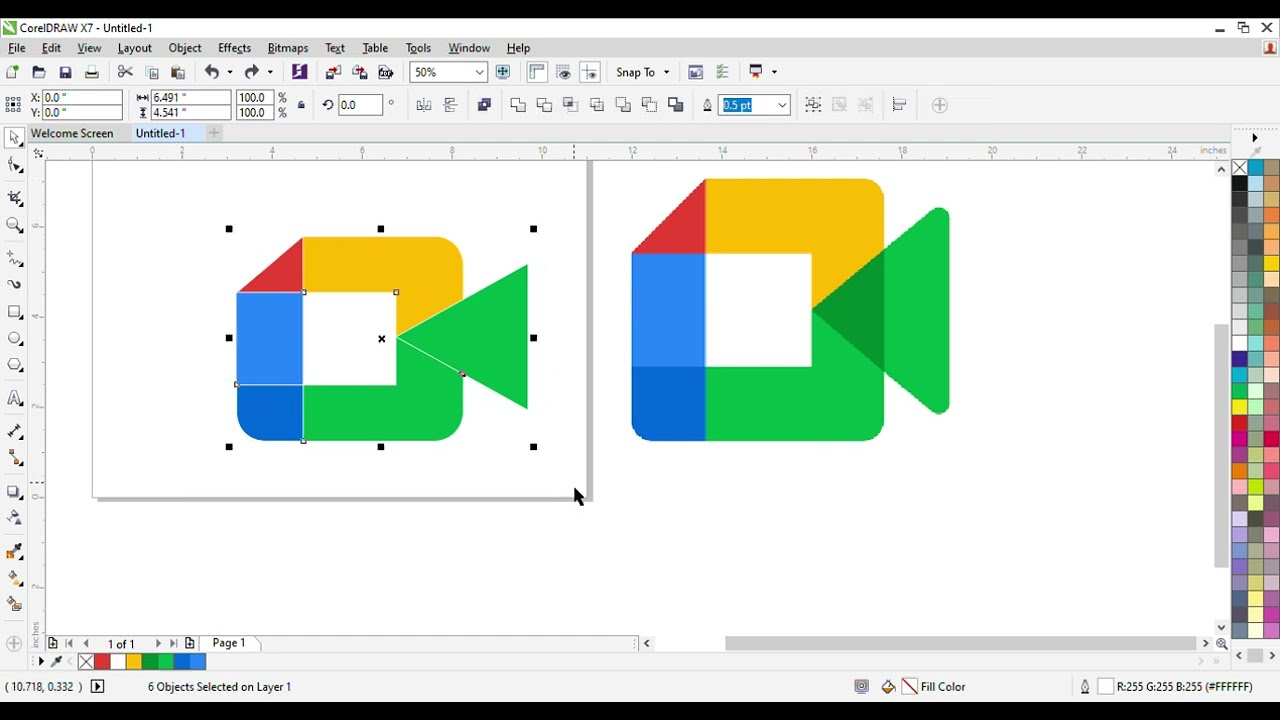Select the Interactive Fill tool
The height and width of the screenshot is (720, 1280).
tap(14, 577)
